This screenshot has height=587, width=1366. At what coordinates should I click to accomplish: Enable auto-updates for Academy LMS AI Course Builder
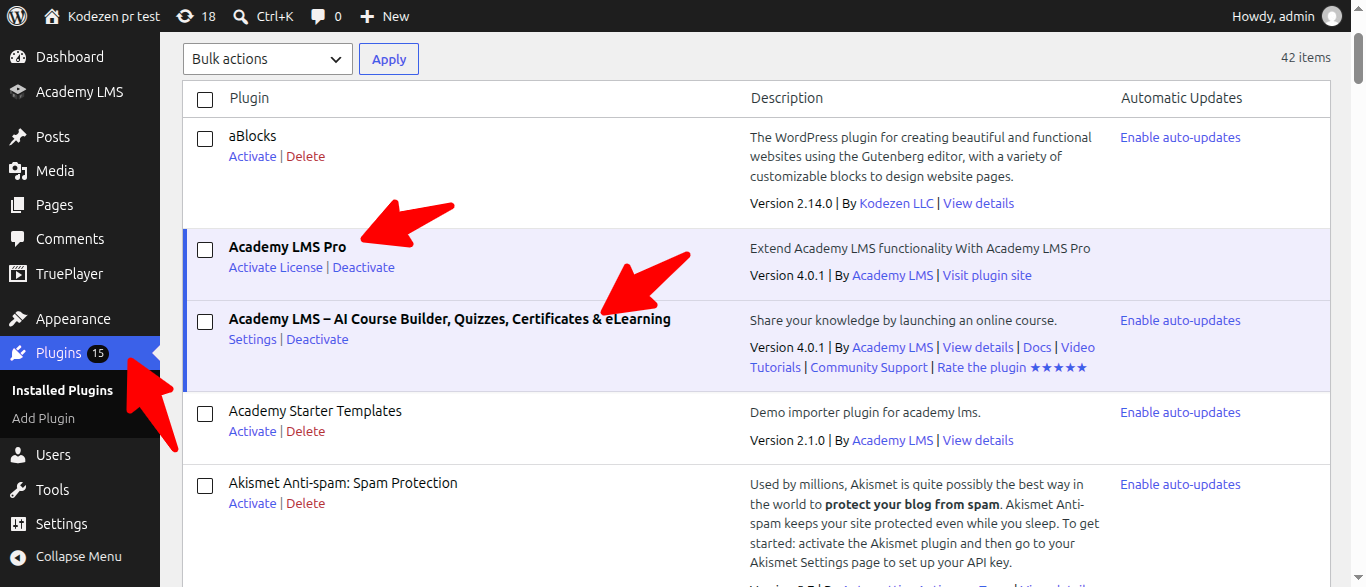(1180, 320)
